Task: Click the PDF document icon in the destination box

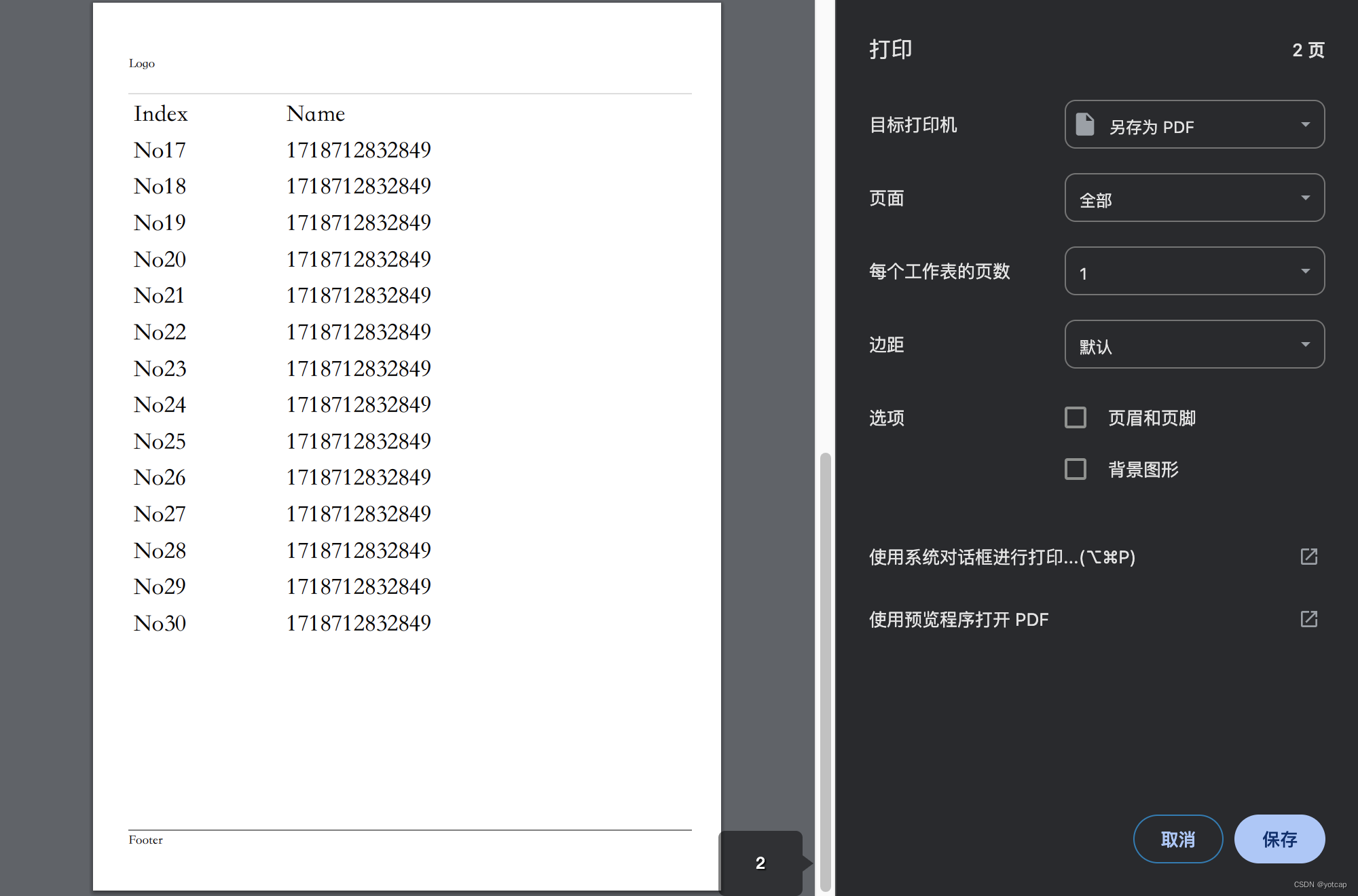Action: pyautogui.click(x=1085, y=125)
